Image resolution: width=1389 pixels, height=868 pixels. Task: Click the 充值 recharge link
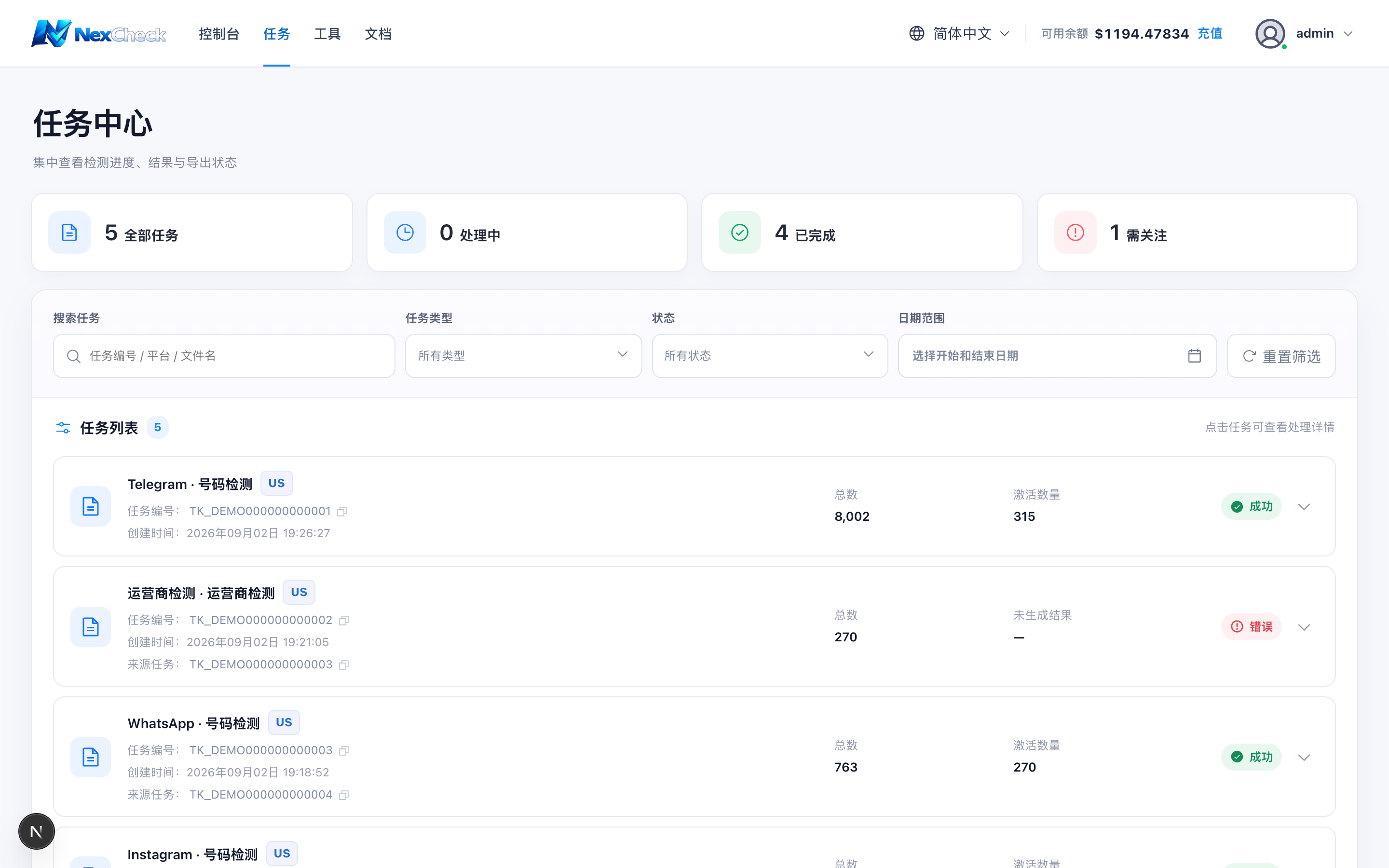click(x=1210, y=34)
